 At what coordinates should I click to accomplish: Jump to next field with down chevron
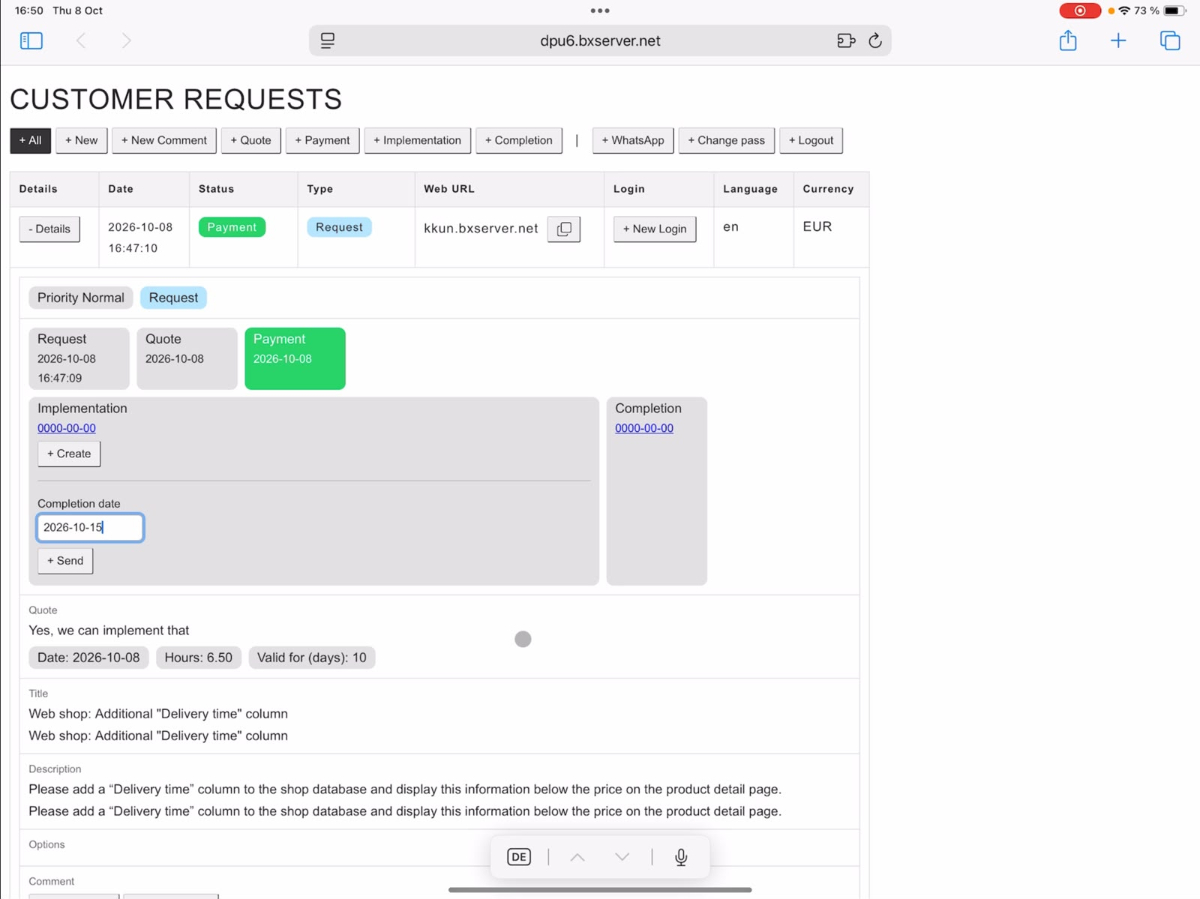pos(622,857)
